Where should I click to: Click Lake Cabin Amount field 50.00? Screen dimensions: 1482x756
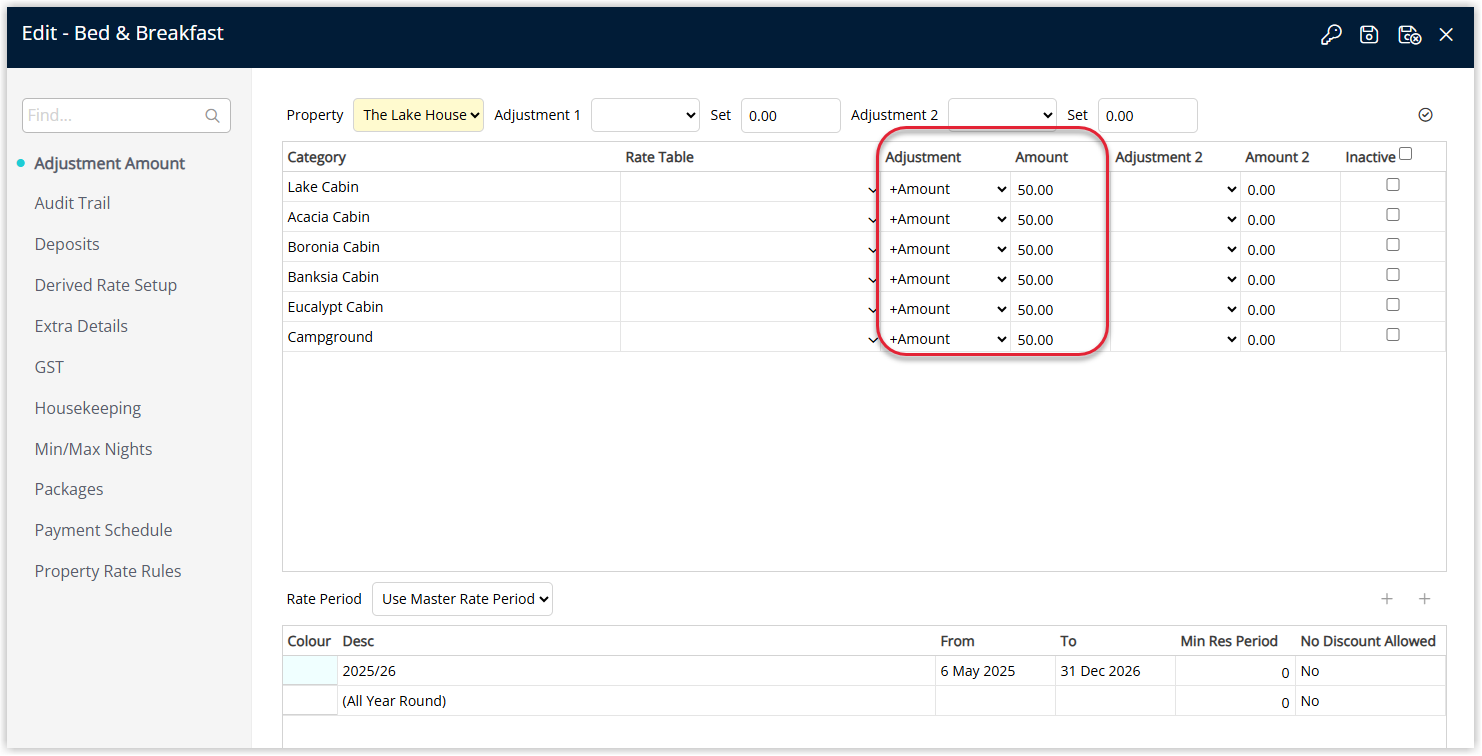(1060, 189)
